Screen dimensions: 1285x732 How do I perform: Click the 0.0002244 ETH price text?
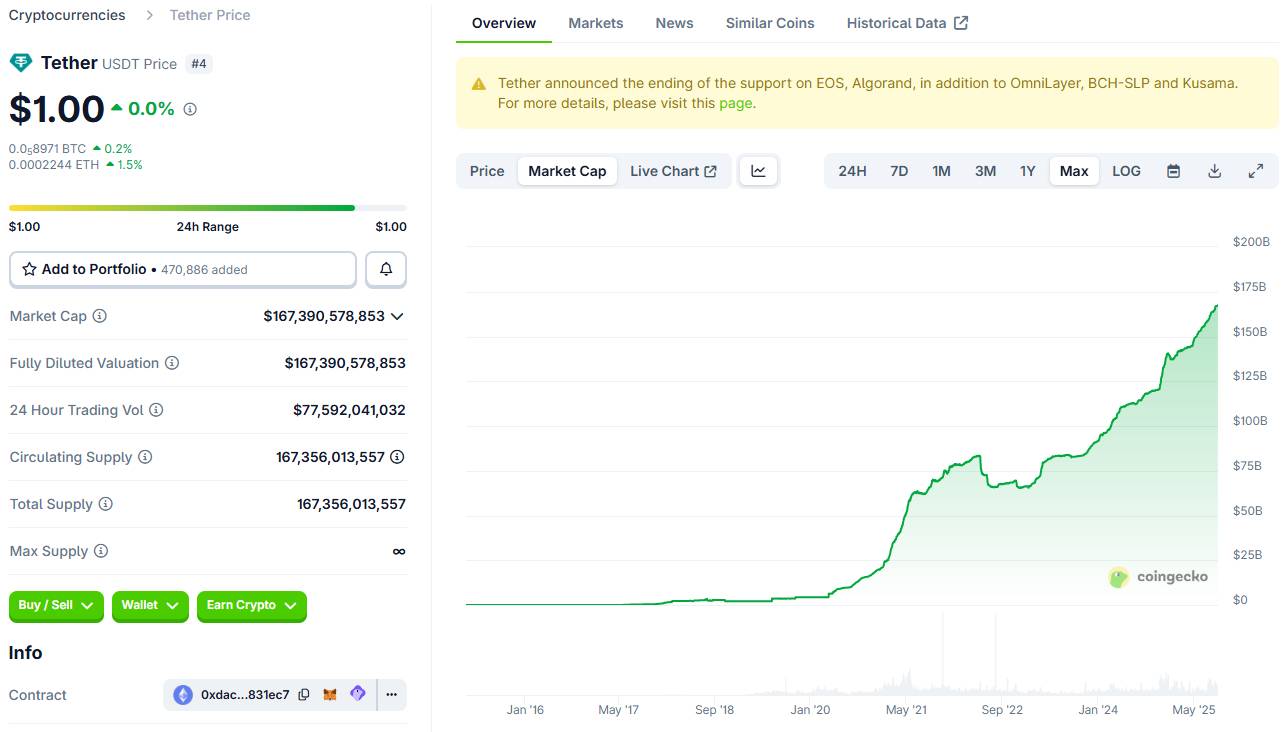click(54, 165)
